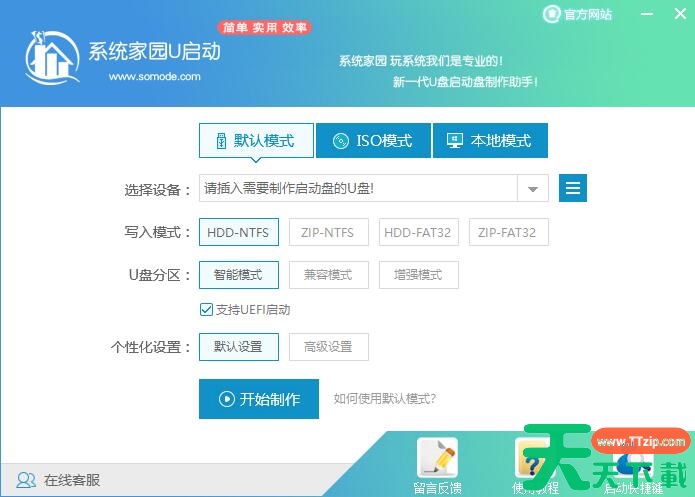695x497 pixels.
Task: Open the 启动快捷键 boot hotkey icon
Action: pyautogui.click(x=634, y=460)
